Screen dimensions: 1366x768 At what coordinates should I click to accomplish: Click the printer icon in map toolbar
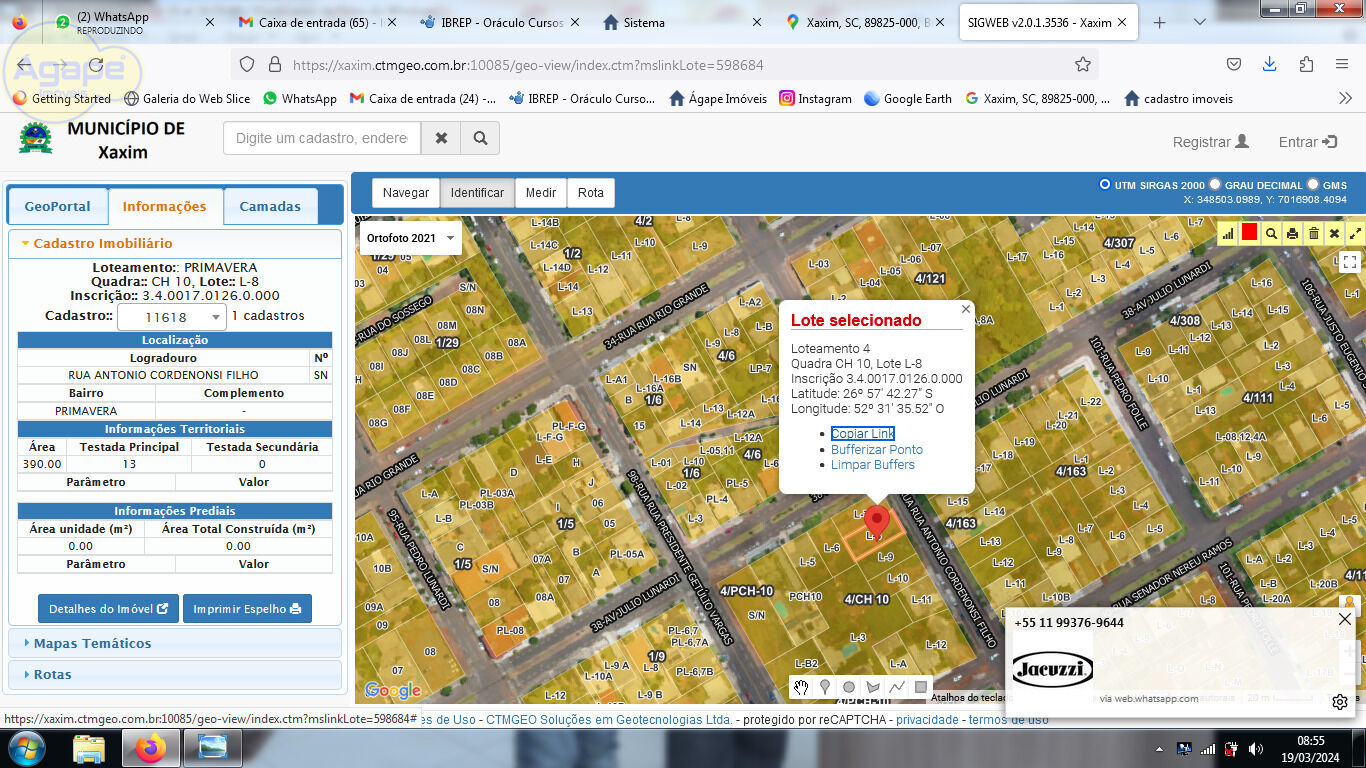1292,233
